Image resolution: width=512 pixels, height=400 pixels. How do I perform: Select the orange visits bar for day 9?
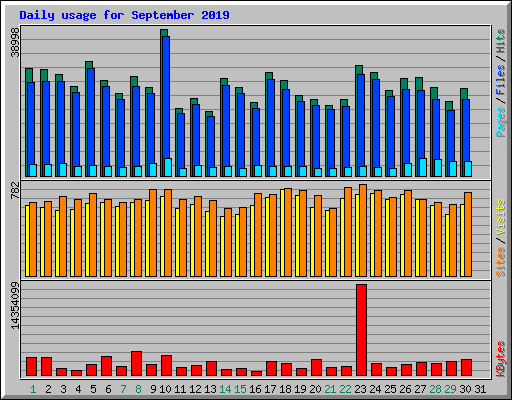[x=153, y=233]
